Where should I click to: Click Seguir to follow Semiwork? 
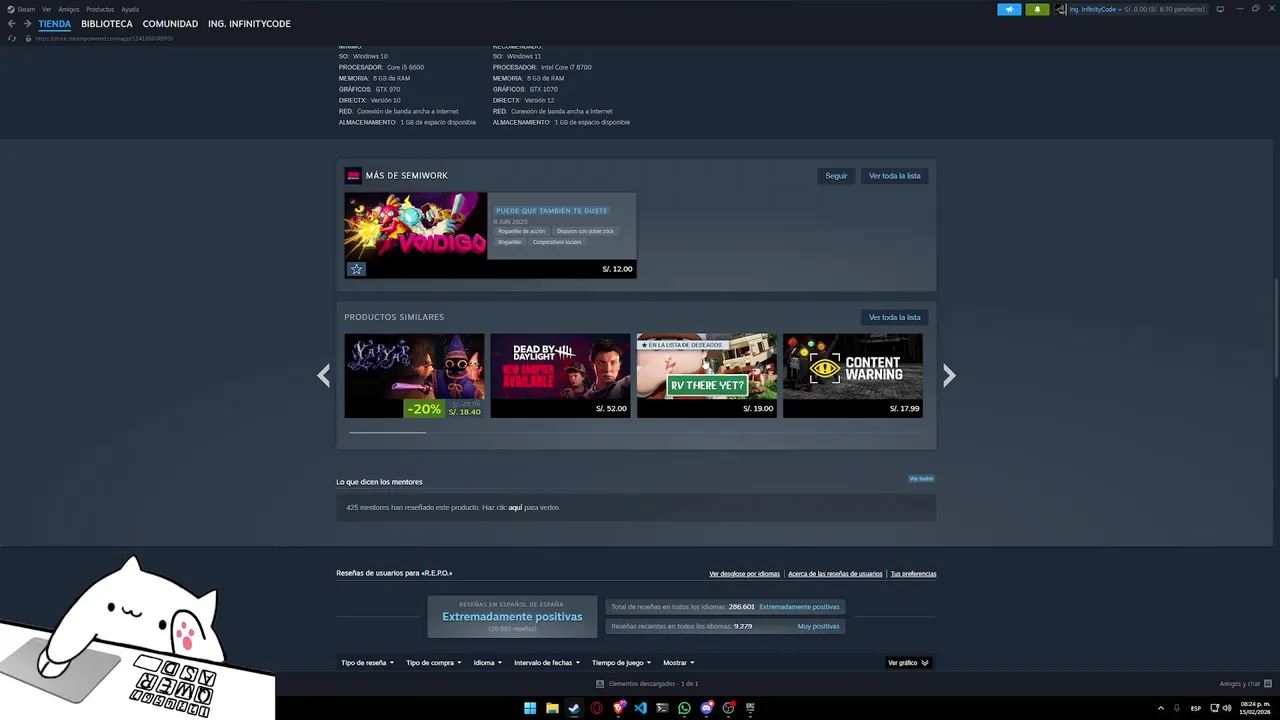(836, 176)
